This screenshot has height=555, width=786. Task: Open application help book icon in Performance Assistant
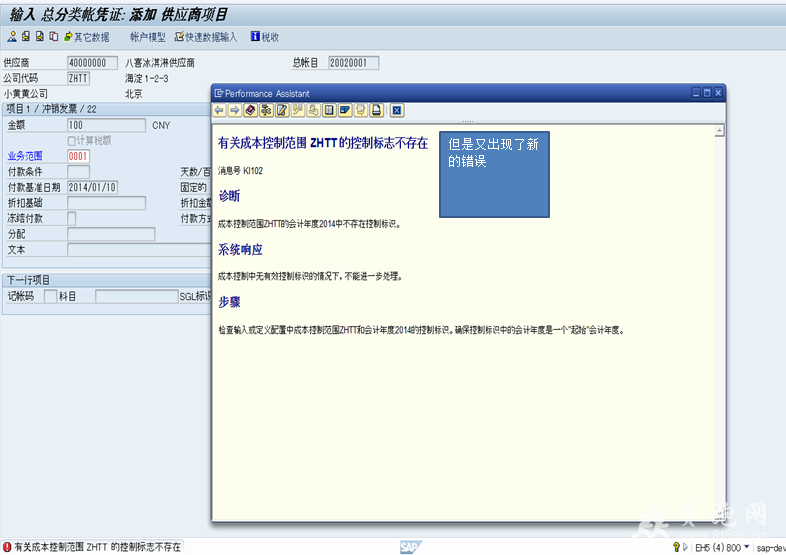251,110
